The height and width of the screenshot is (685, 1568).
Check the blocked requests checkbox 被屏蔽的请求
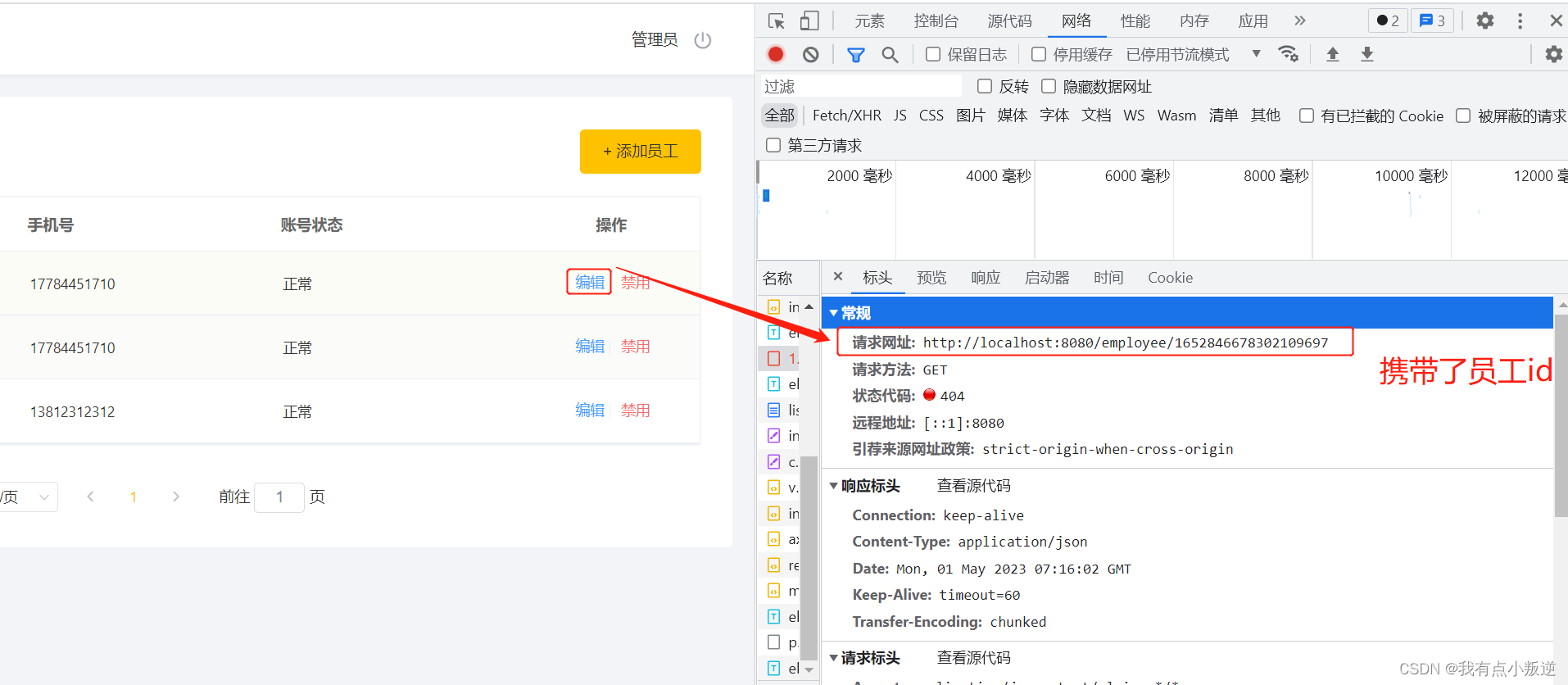(1463, 116)
